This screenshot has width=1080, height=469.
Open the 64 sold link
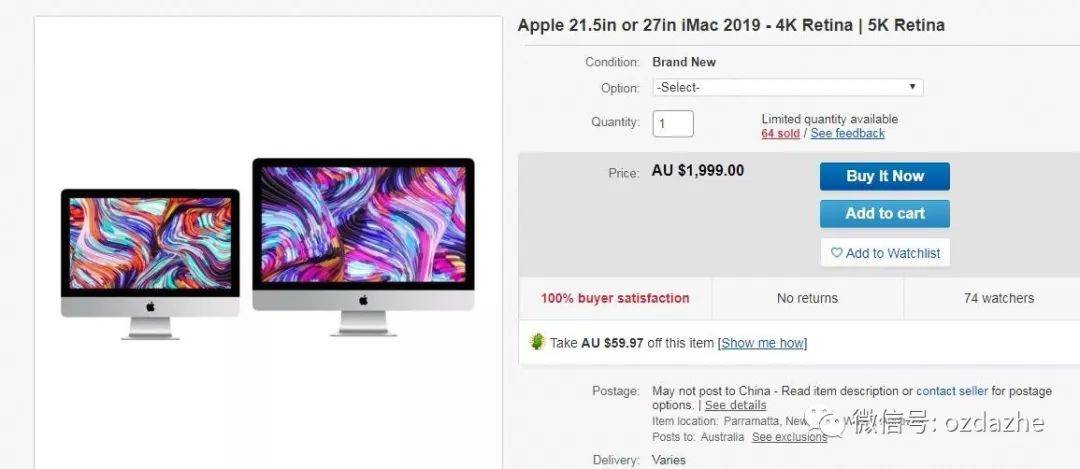click(780, 134)
